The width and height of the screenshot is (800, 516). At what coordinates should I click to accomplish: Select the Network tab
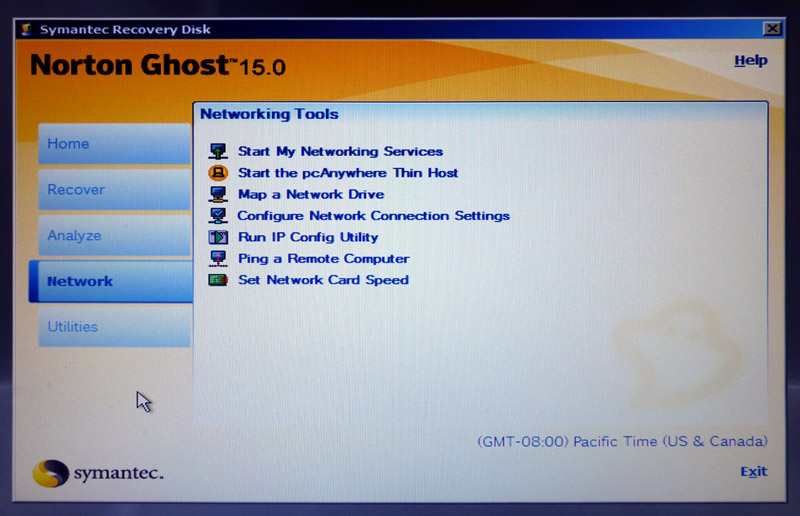click(111, 281)
